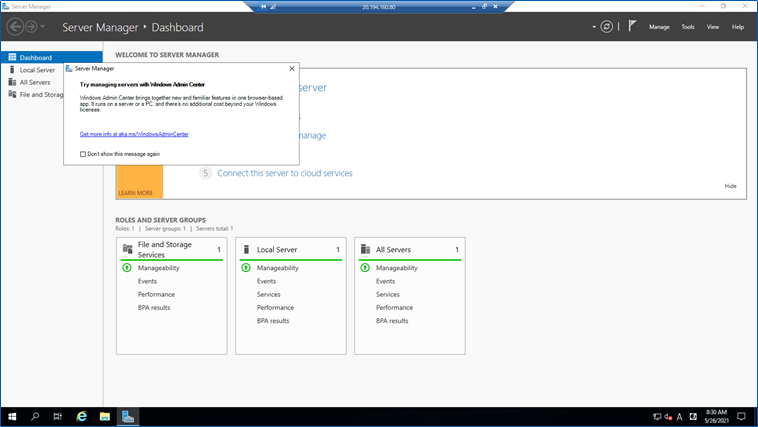The width and height of the screenshot is (758, 427).
Task: Open the Manage menu
Action: 659,27
